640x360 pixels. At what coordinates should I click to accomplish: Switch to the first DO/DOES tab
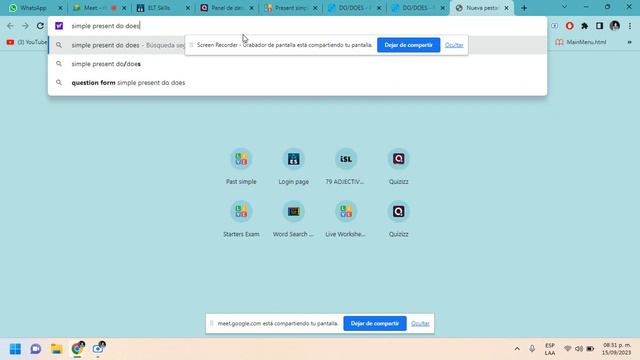coord(354,8)
